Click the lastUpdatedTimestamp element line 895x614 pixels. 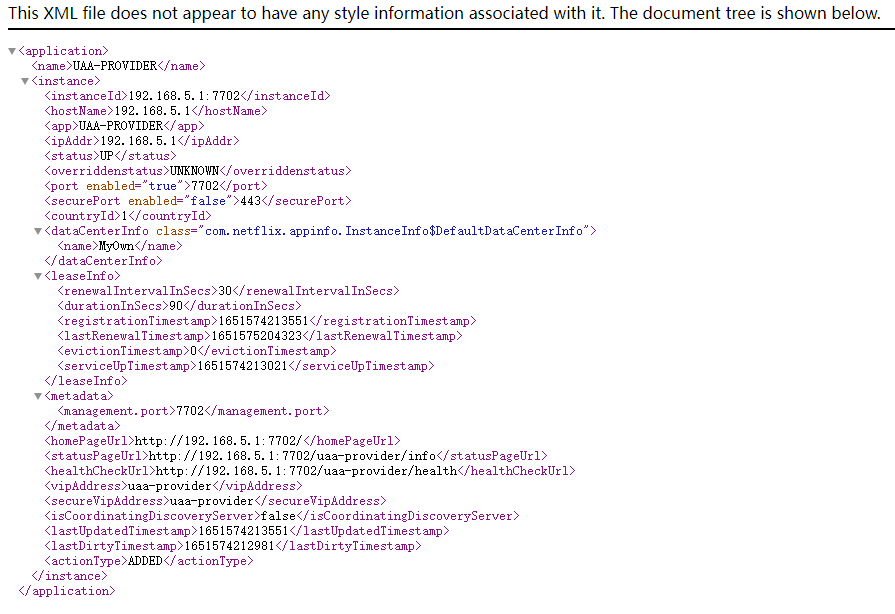point(247,531)
